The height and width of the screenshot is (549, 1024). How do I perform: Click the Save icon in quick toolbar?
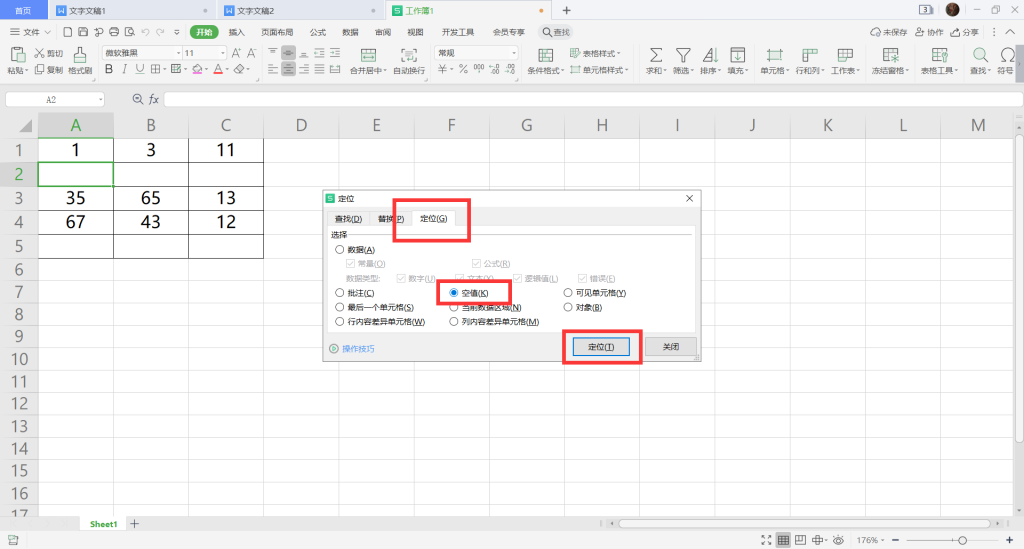point(83,32)
